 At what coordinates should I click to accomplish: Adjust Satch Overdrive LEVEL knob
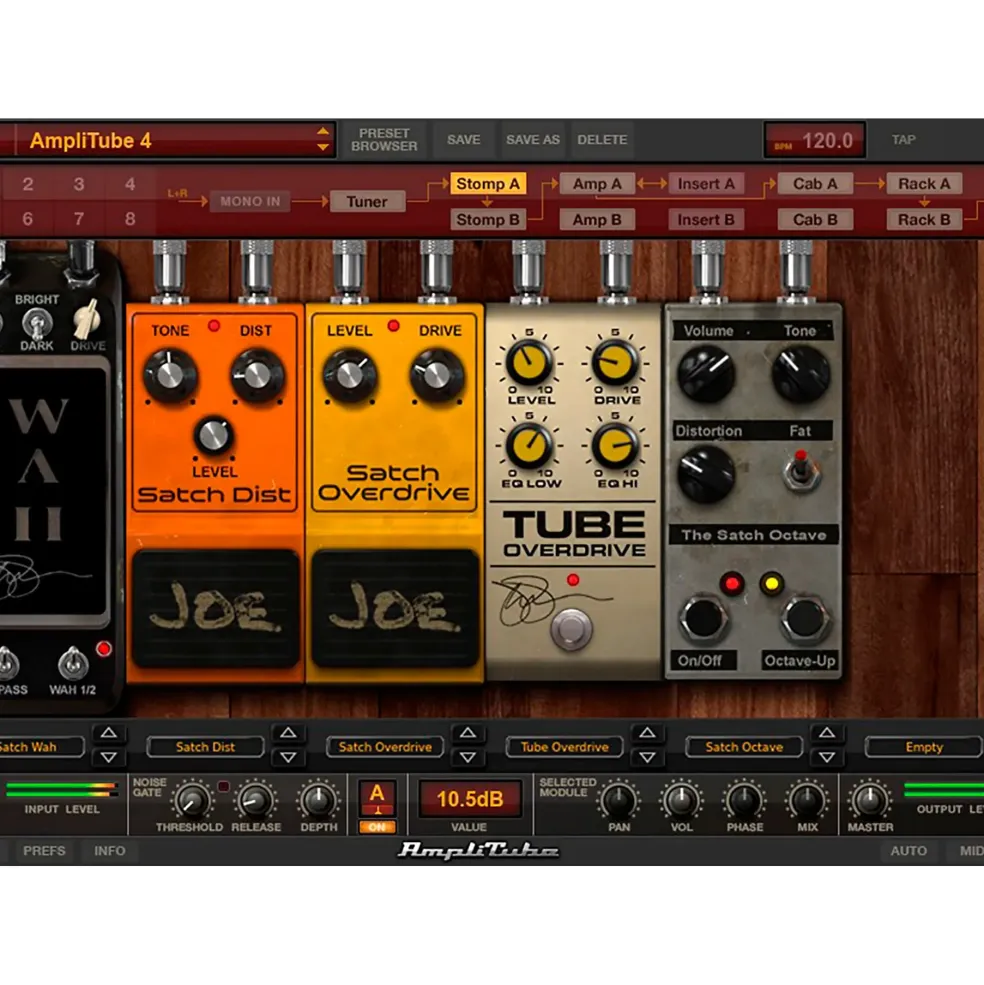point(350,376)
